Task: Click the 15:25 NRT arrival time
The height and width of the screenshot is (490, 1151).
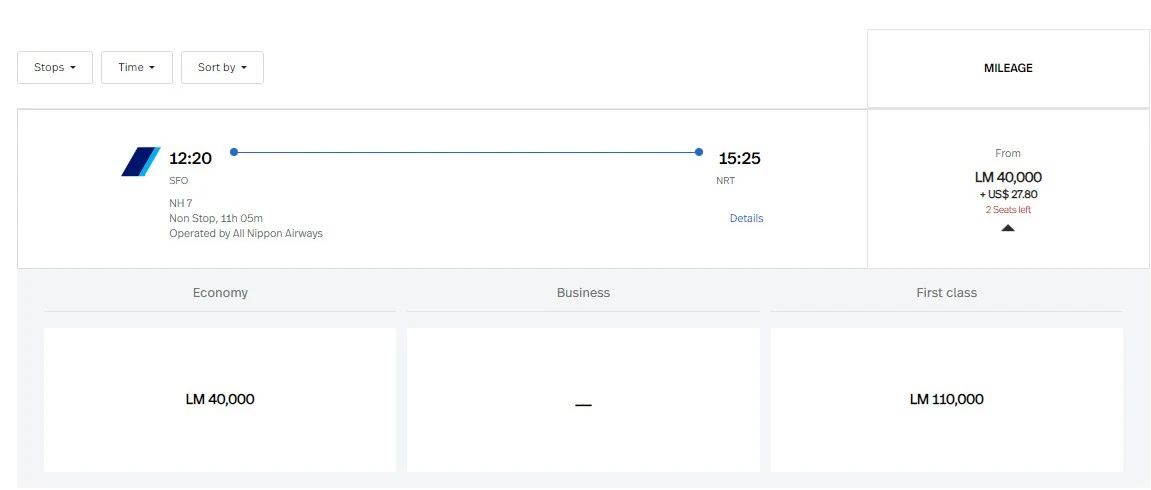Action: [740, 158]
